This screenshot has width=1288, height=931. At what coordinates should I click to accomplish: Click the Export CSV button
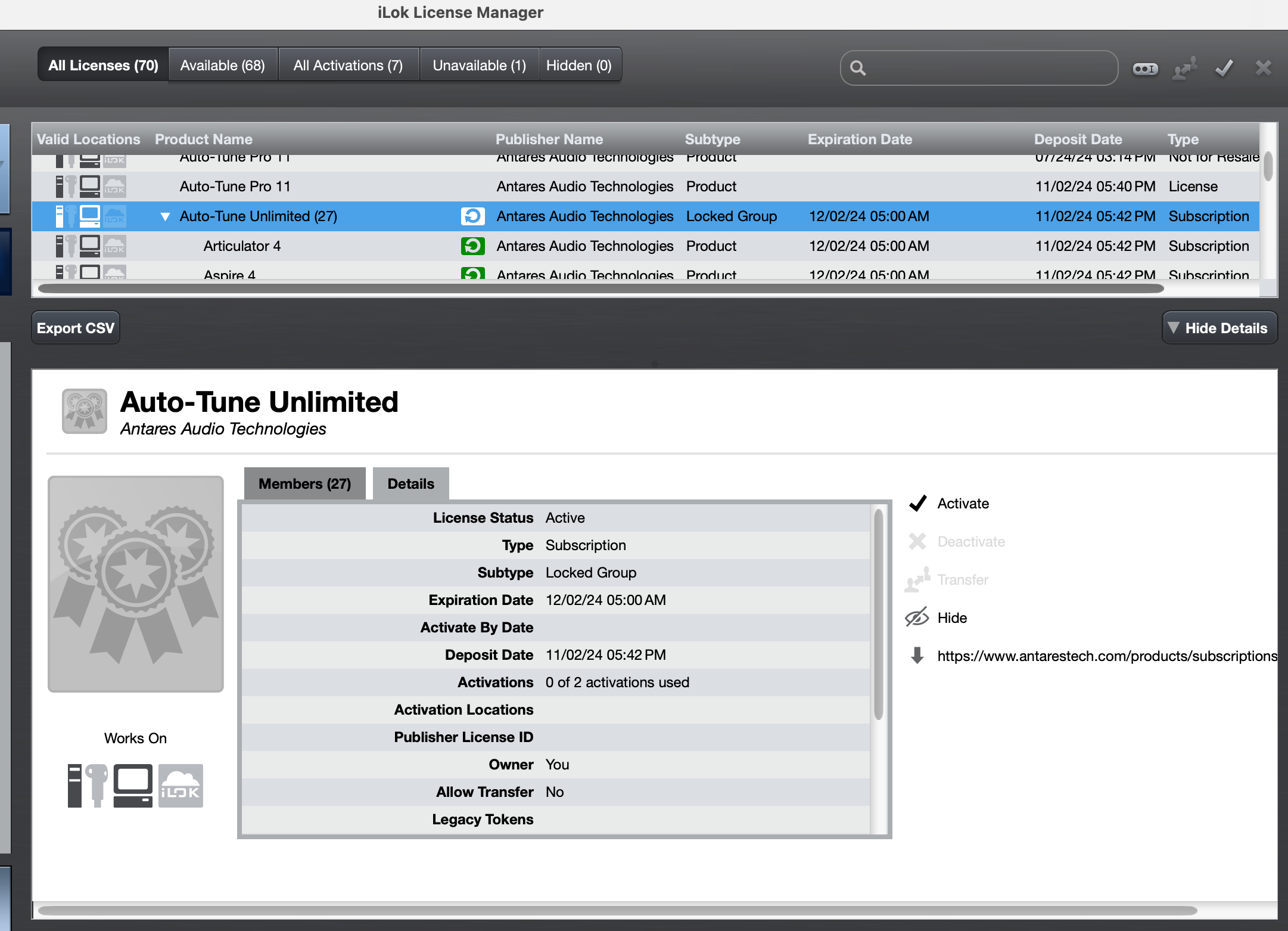click(75, 327)
